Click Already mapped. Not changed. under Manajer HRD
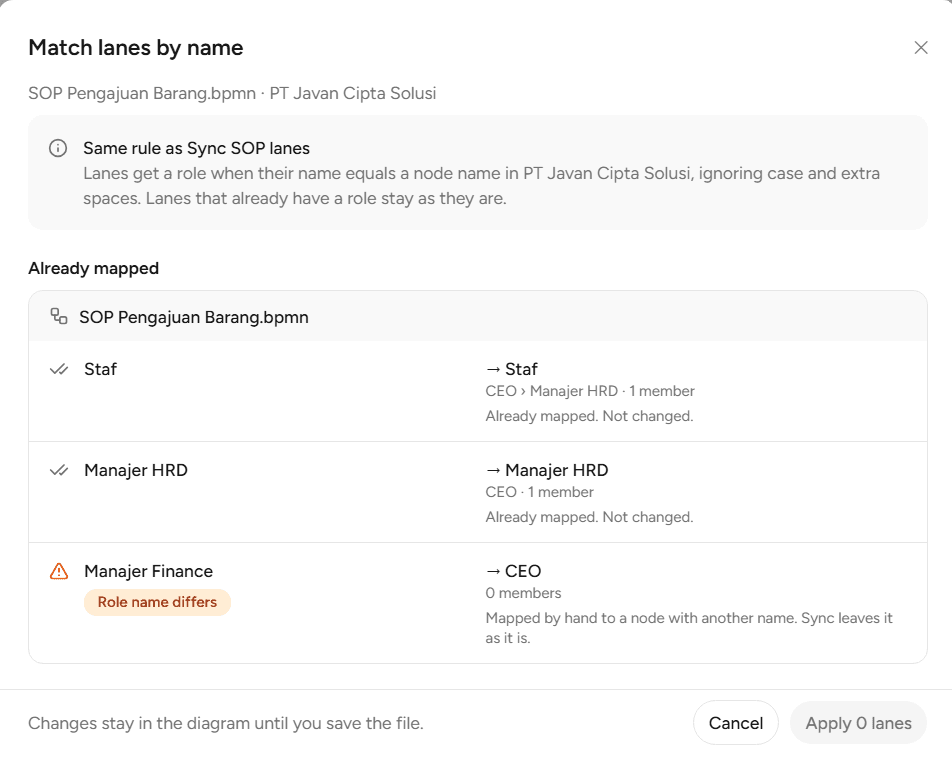952x765 pixels. [590, 517]
